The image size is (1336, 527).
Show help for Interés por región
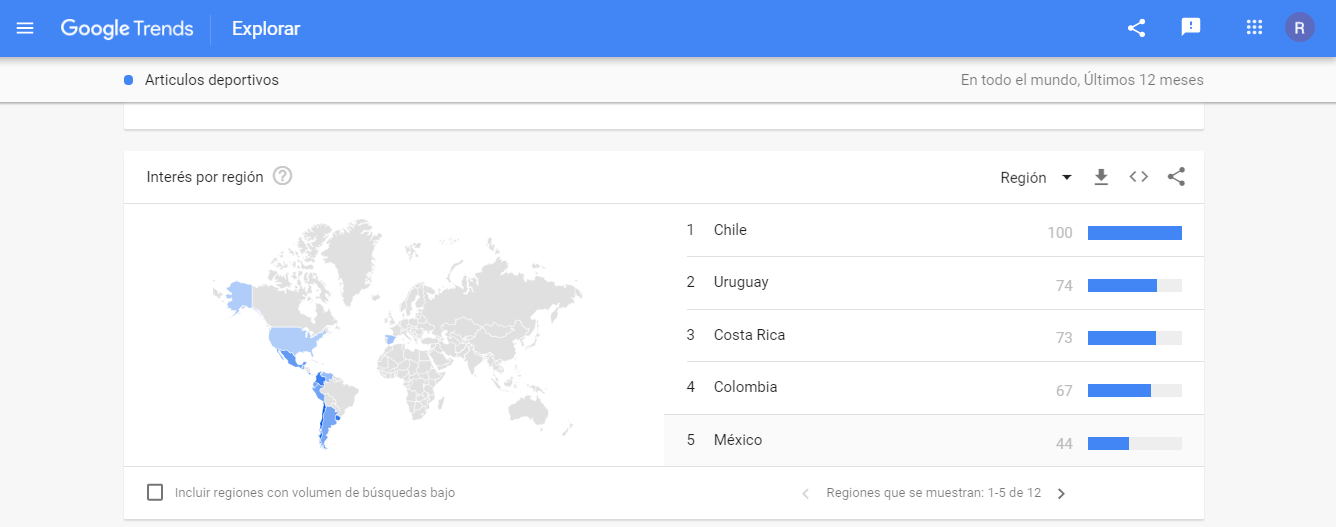(x=282, y=176)
